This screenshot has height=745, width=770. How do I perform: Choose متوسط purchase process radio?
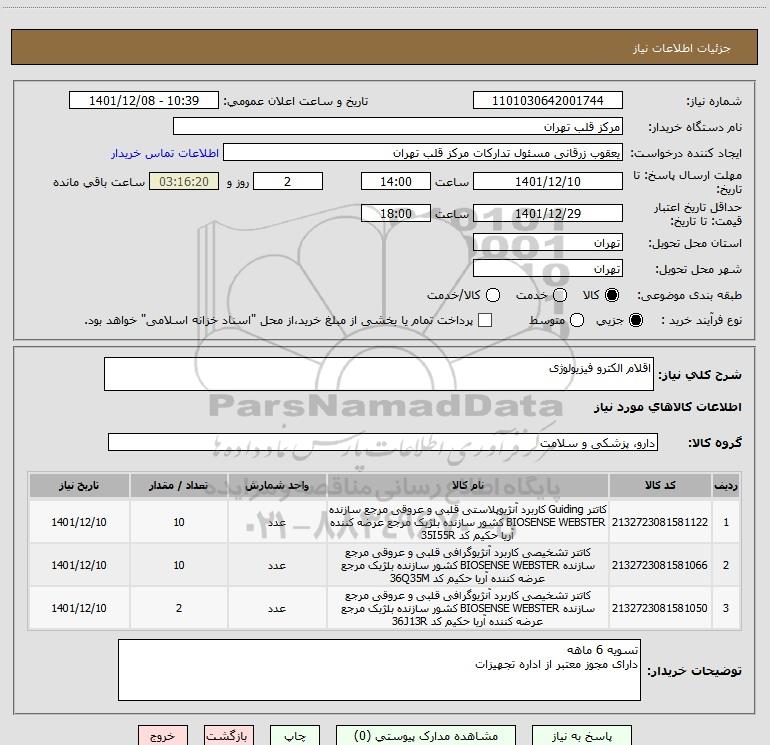[x=577, y=320]
